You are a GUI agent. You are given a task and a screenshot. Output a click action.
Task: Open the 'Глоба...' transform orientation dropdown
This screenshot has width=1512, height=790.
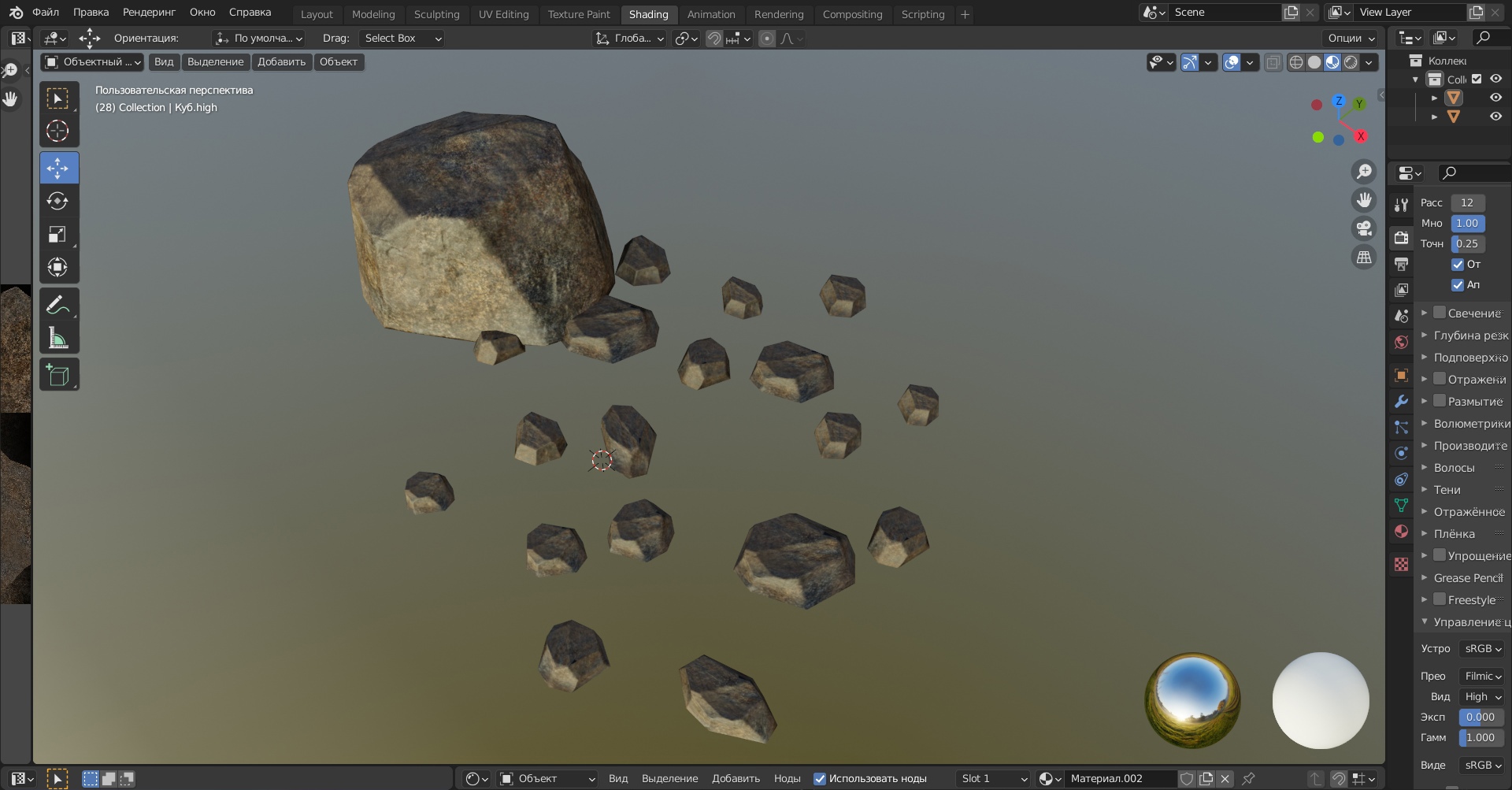click(x=630, y=38)
